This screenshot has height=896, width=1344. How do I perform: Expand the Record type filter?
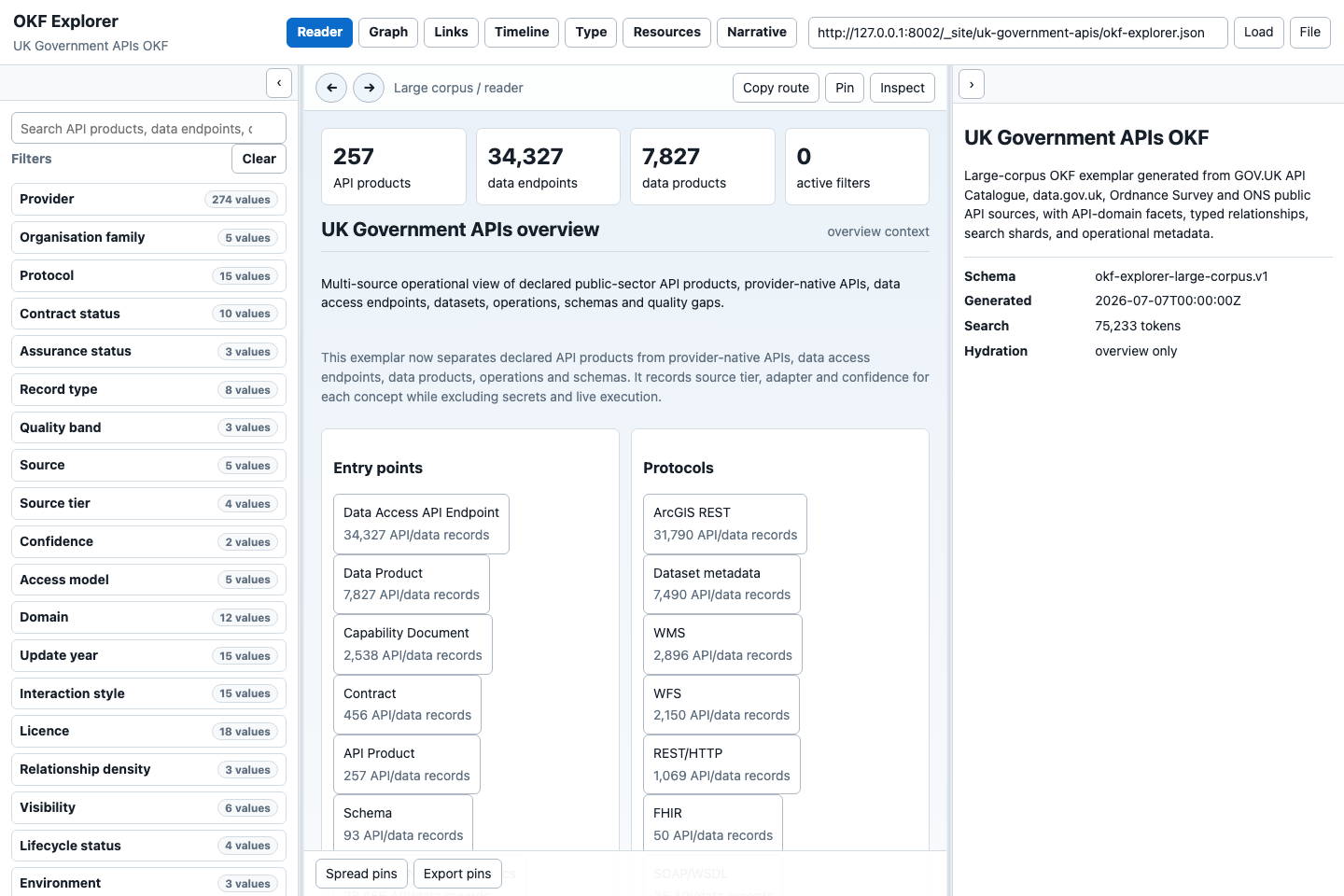[x=148, y=389]
